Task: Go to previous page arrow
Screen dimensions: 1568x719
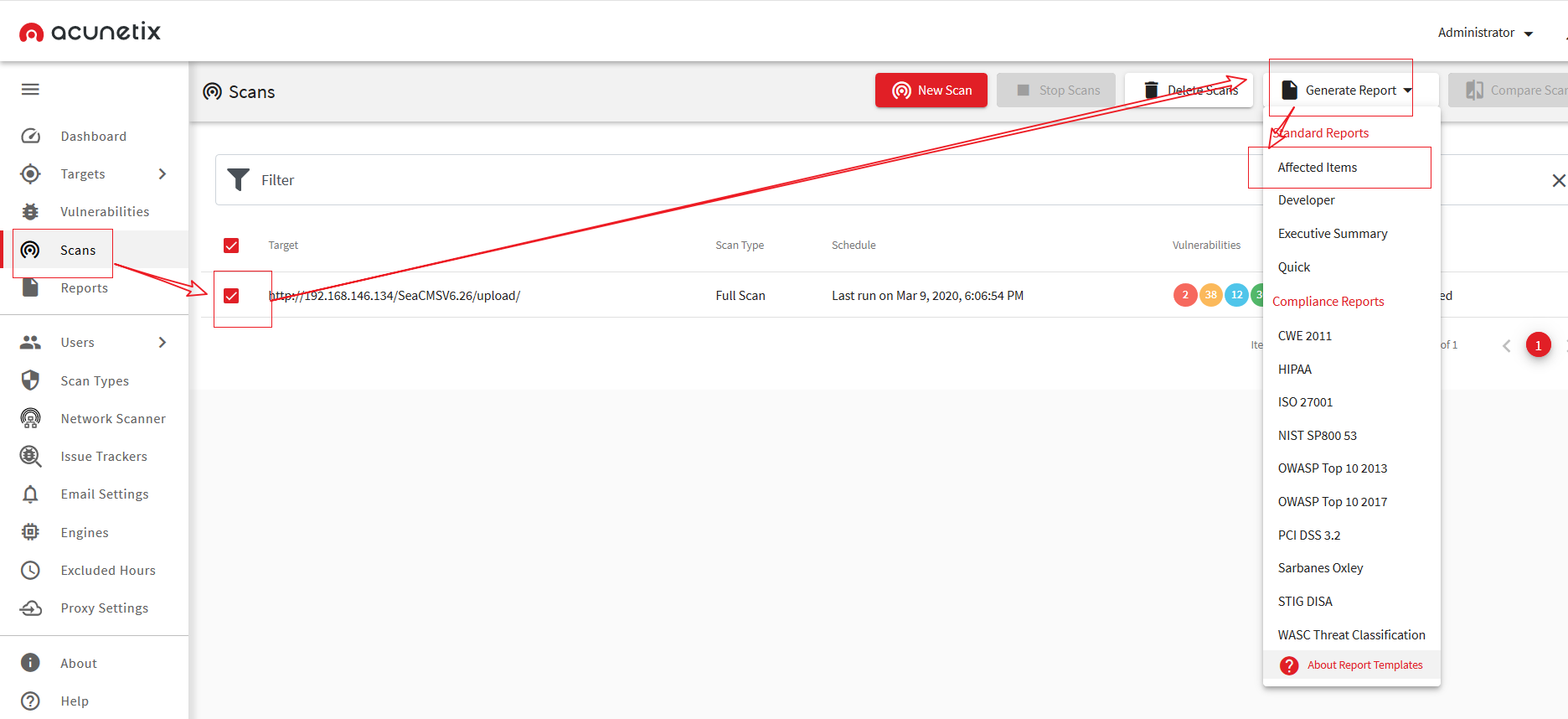Action: 1506,345
